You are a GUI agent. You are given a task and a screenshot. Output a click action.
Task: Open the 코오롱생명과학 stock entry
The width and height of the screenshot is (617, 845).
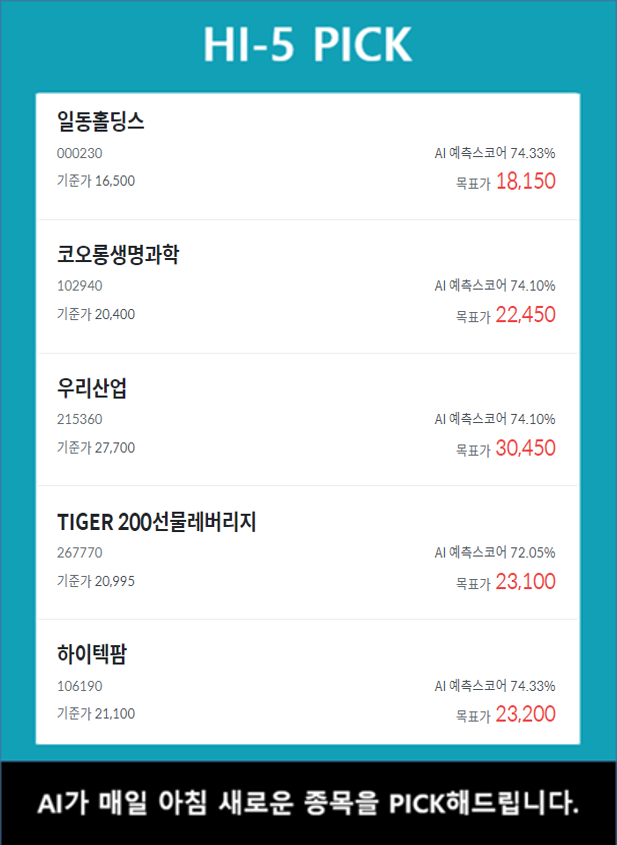(x=118, y=255)
